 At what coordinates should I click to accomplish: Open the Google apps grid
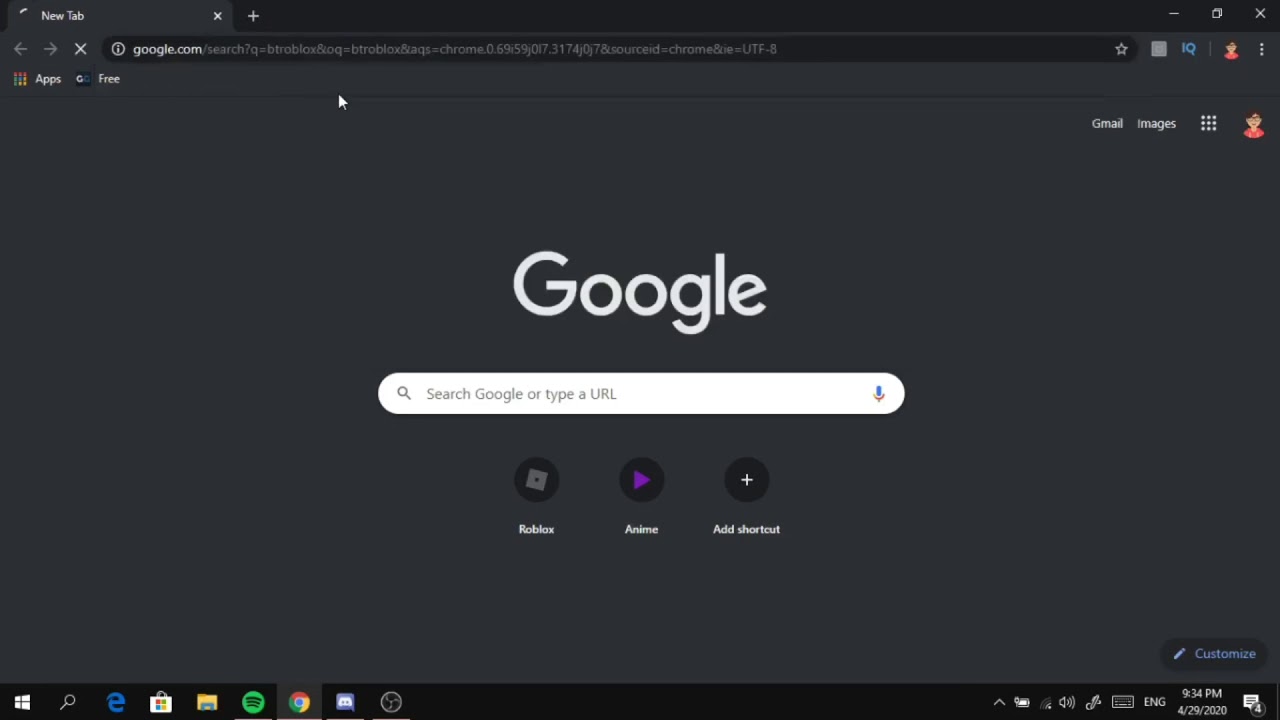[x=1209, y=124]
